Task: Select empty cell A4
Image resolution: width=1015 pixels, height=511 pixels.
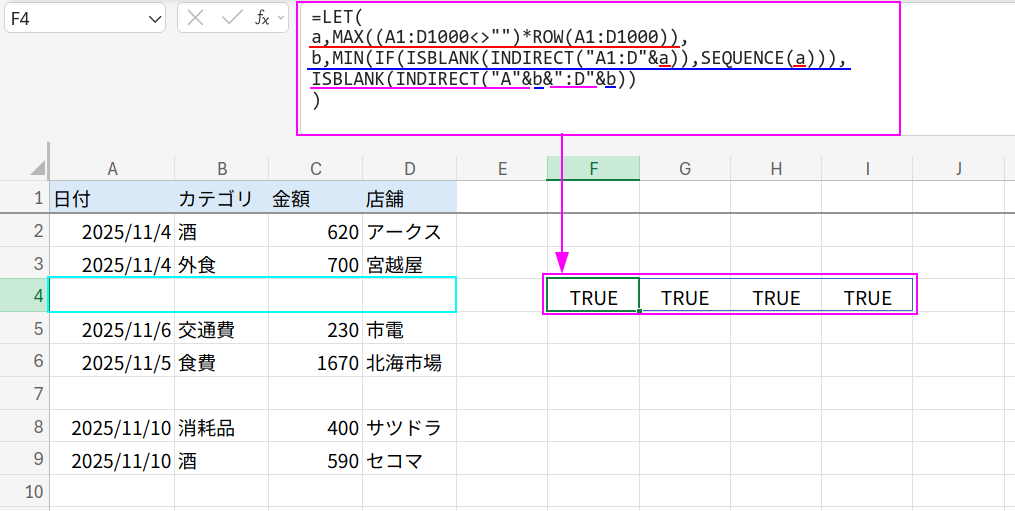Action: (112, 295)
